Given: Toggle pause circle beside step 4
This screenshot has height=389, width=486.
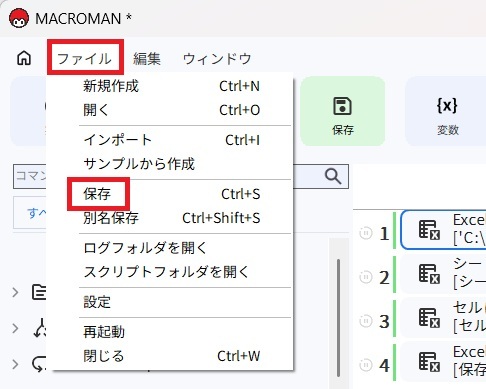Looking at the screenshot, I should [x=366, y=365].
